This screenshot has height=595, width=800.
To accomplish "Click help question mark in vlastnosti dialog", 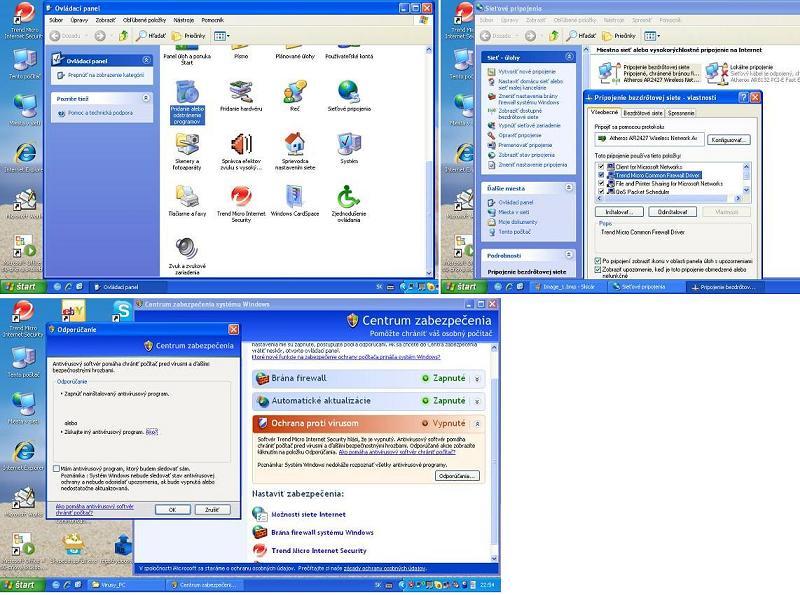I will coord(744,97).
